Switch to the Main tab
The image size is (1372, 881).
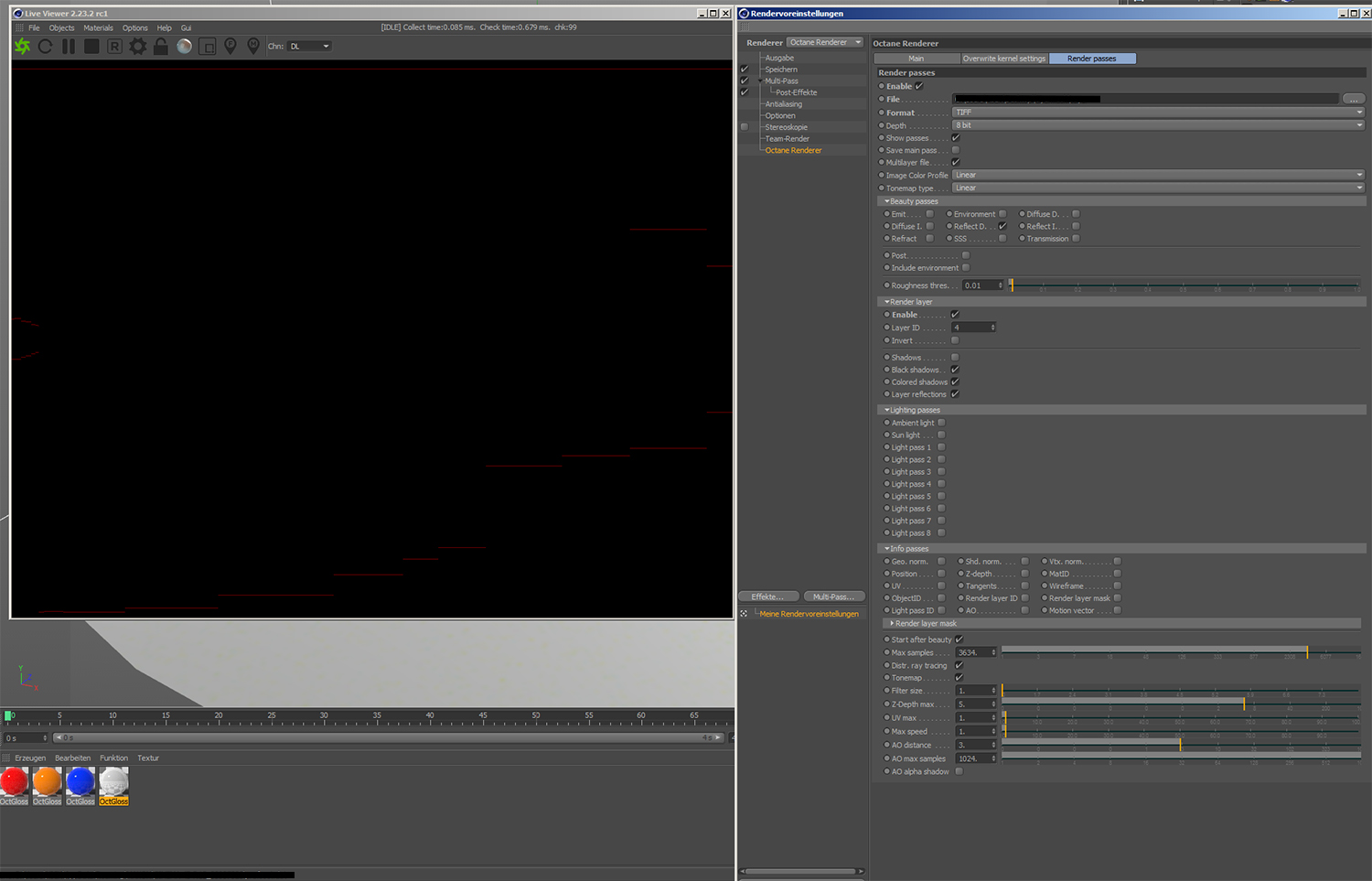(916, 59)
